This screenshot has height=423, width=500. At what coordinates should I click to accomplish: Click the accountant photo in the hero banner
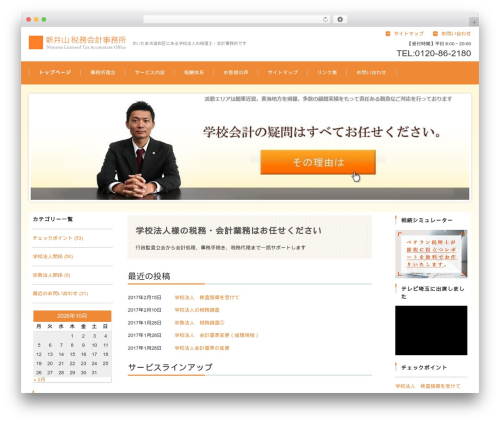click(x=139, y=150)
